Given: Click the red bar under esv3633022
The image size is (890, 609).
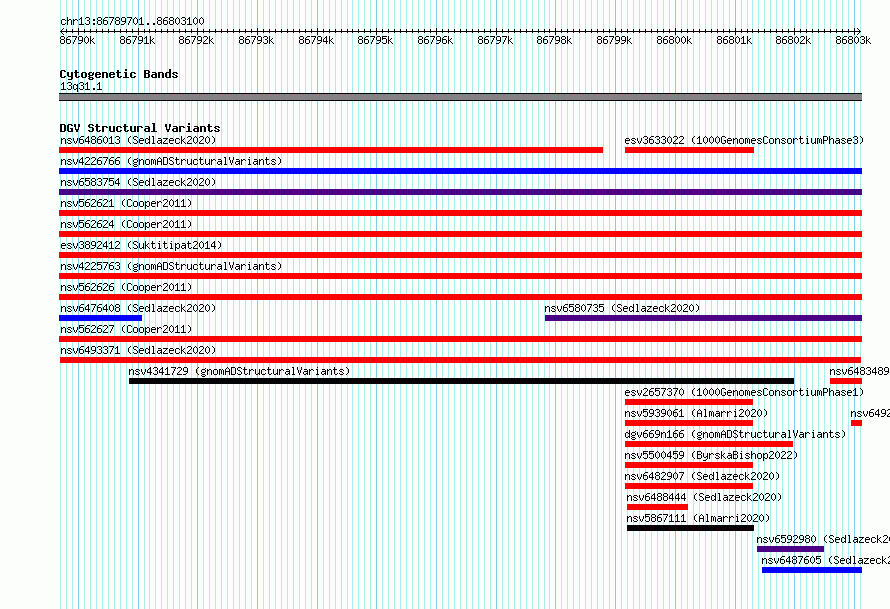Looking at the screenshot, I should (689, 150).
